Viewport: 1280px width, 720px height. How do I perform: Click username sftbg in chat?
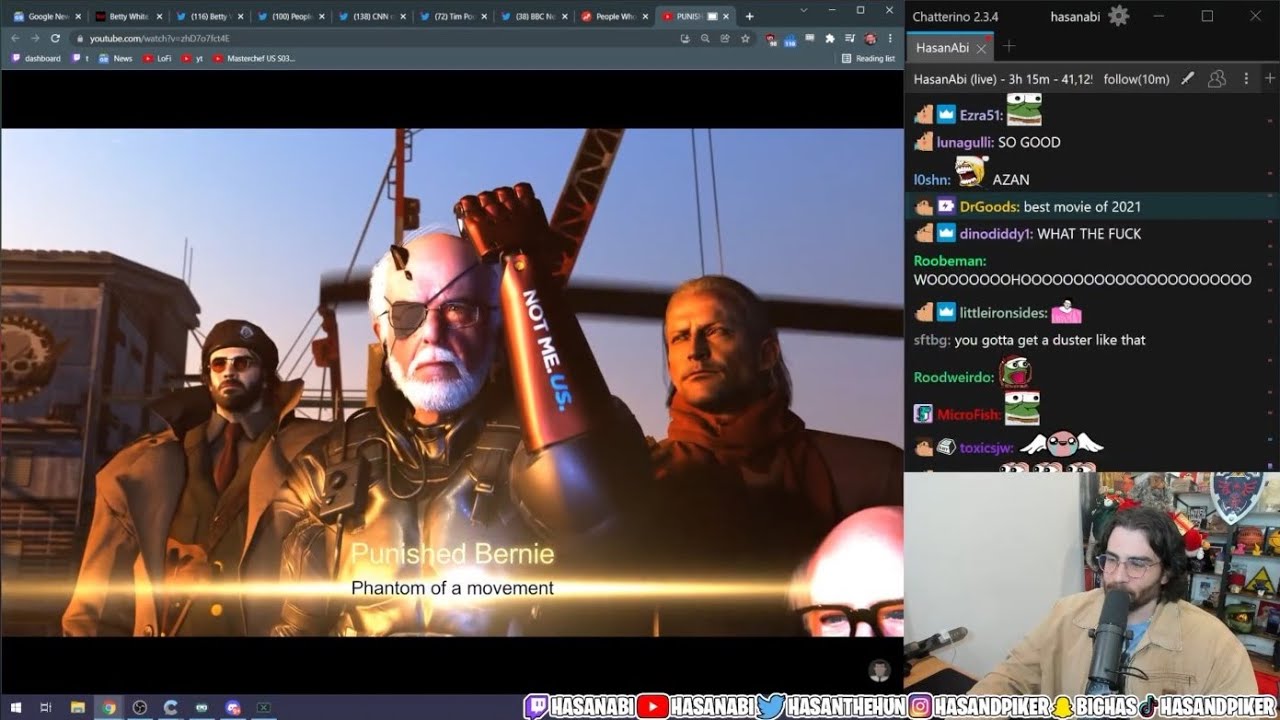coord(932,340)
